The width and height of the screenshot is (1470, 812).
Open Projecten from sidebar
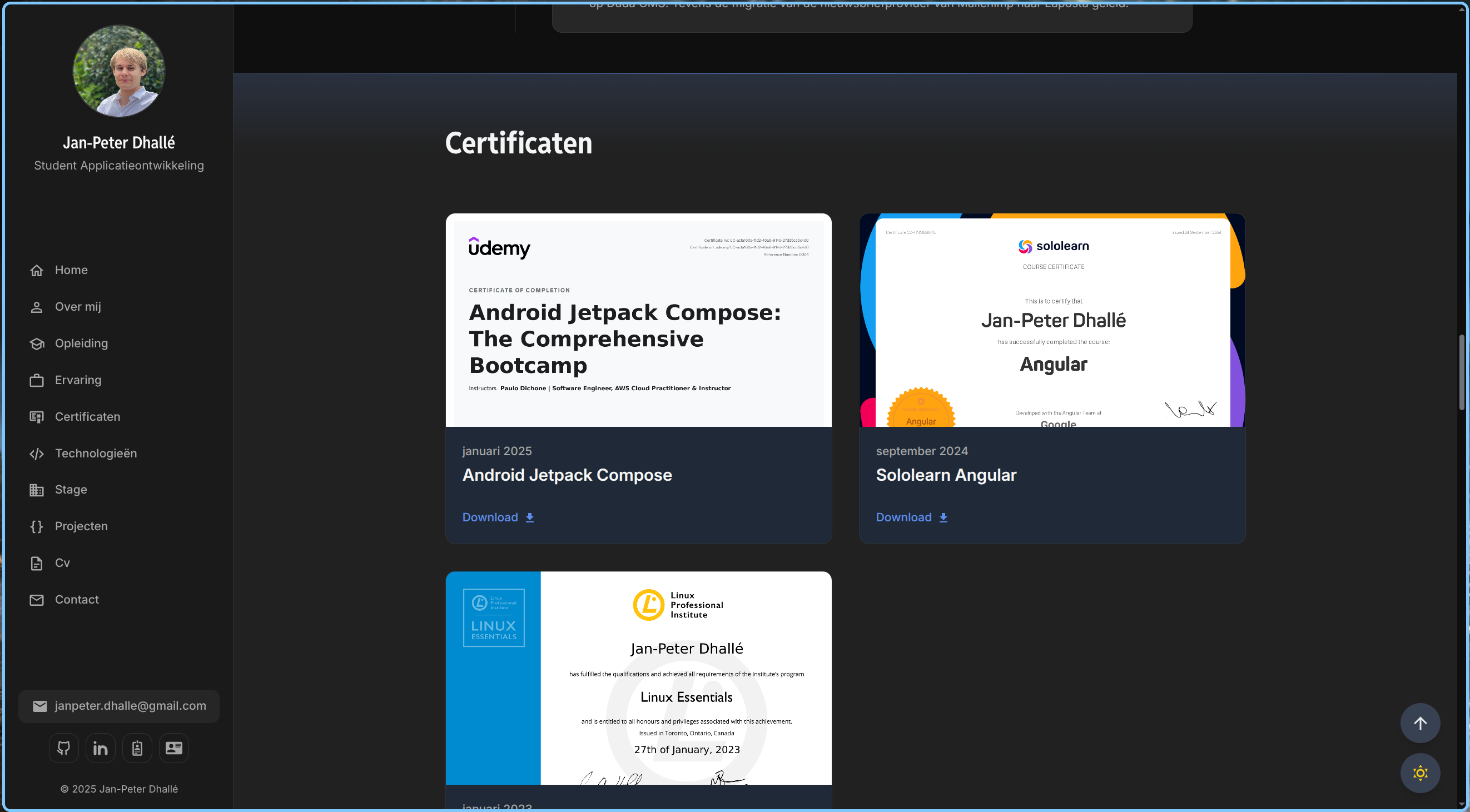pos(81,526)
